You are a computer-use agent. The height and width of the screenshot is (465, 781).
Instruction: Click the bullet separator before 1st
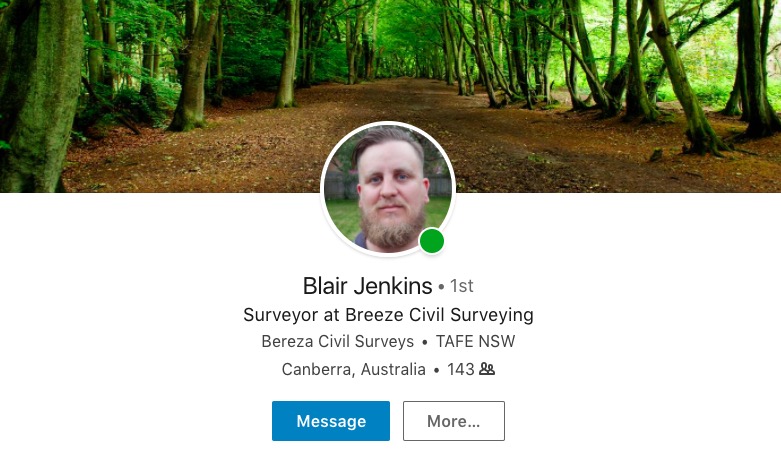(441, 287)
